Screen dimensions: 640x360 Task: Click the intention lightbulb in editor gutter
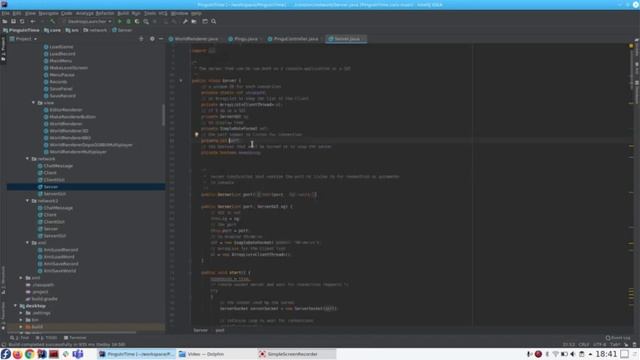(x=196, y=134)
